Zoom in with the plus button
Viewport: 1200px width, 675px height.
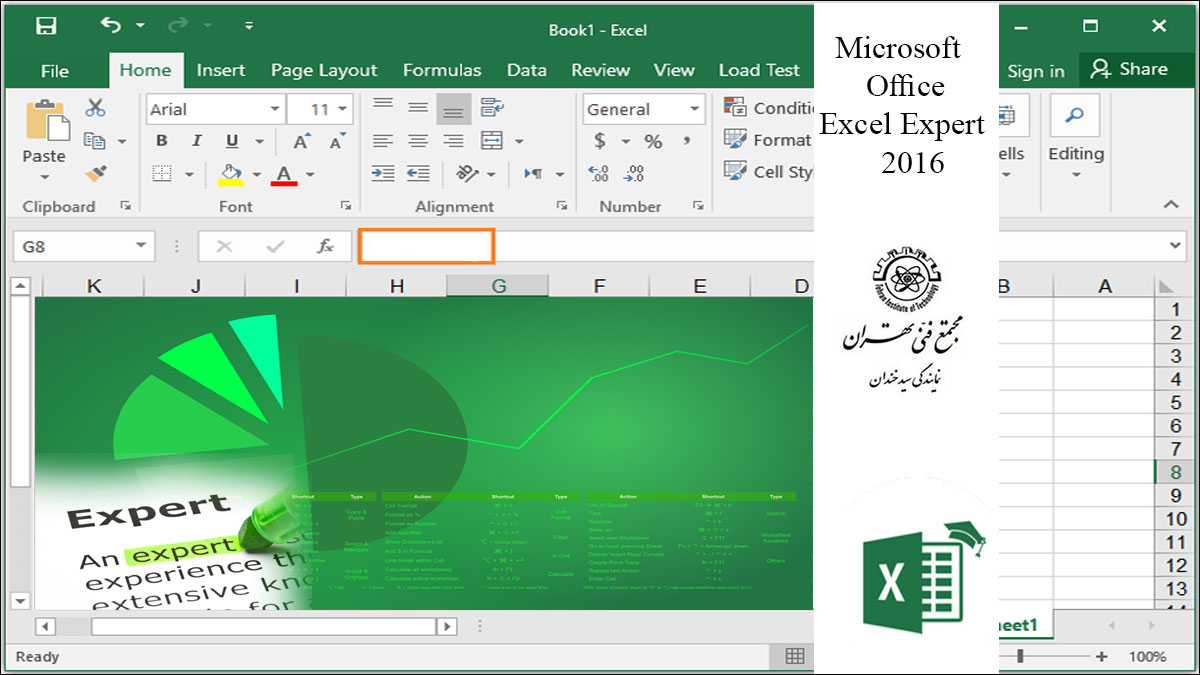point(1101,656)
